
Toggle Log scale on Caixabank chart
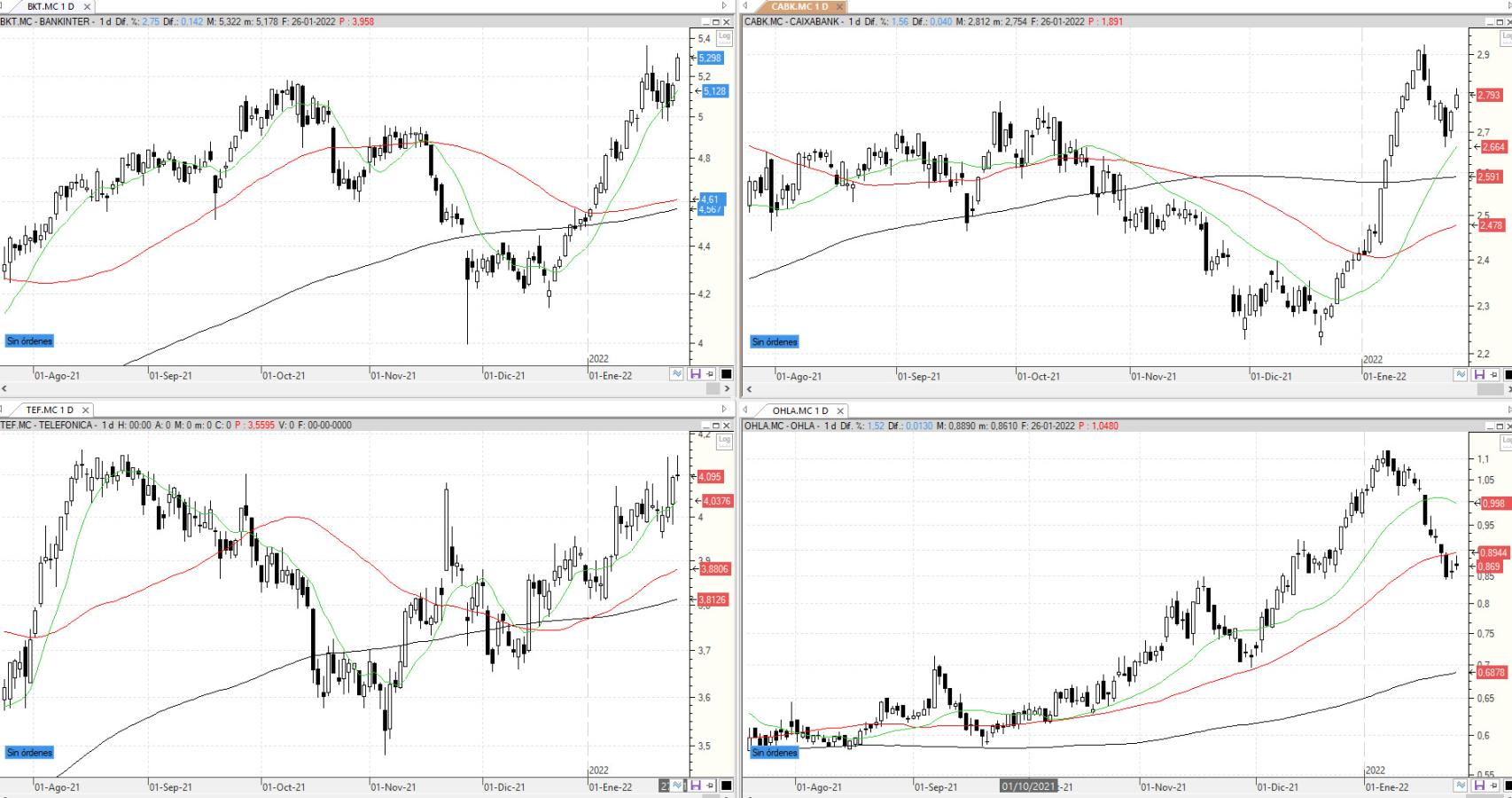pyautogui.click(x=1506, y=37)
